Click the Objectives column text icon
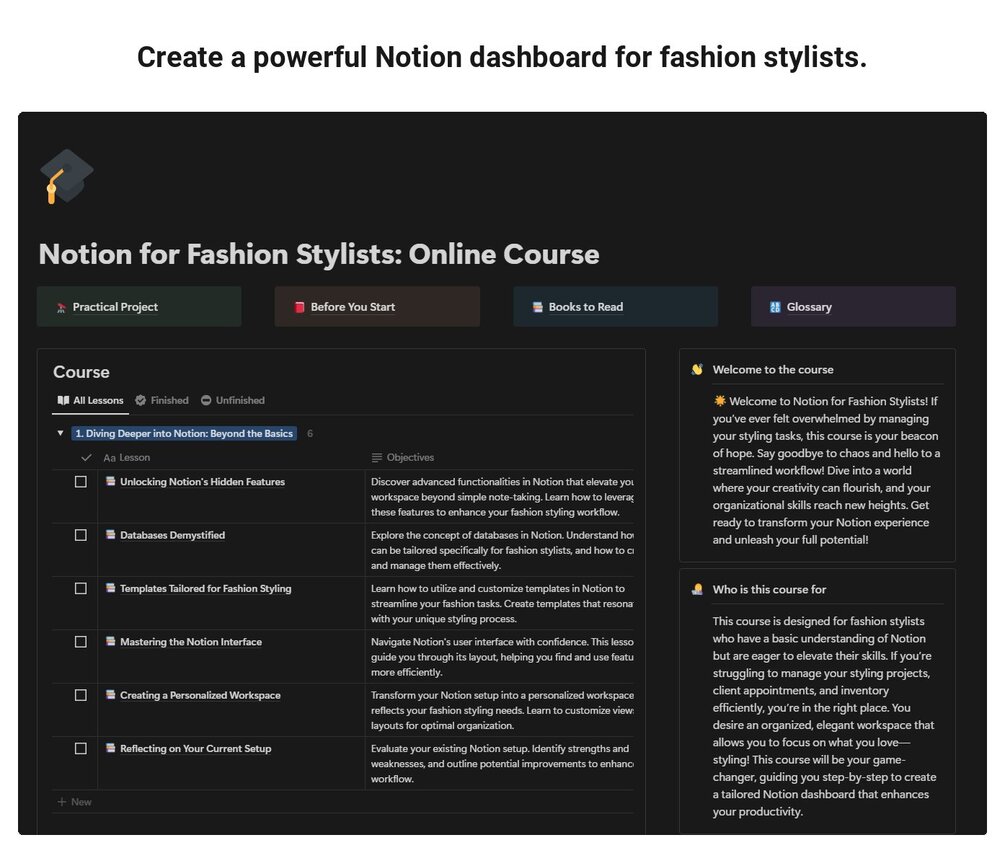The image size is (1005, 853). point(377,458)
